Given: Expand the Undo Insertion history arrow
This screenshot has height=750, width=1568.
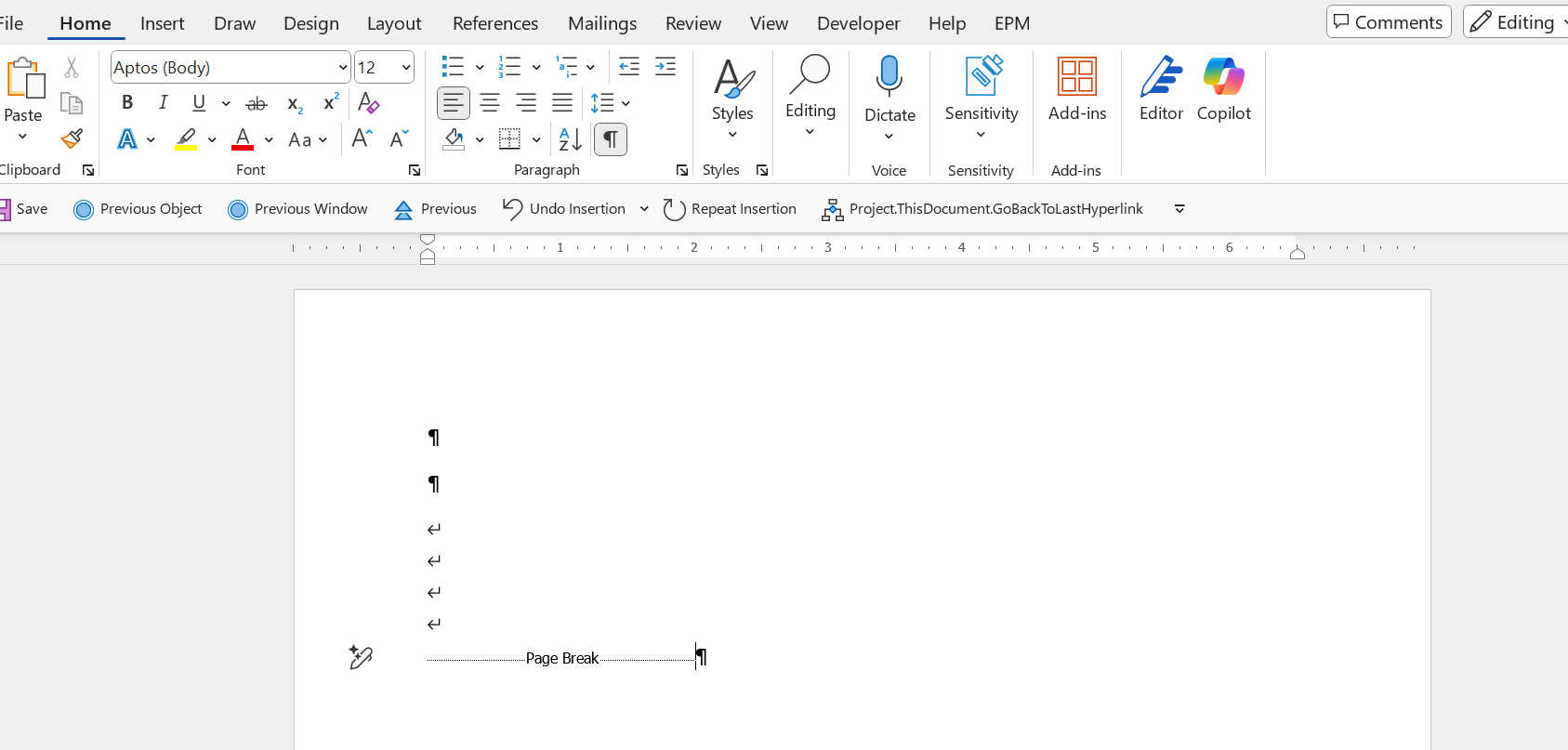Looking at the screenshot, I should point(644,209).
